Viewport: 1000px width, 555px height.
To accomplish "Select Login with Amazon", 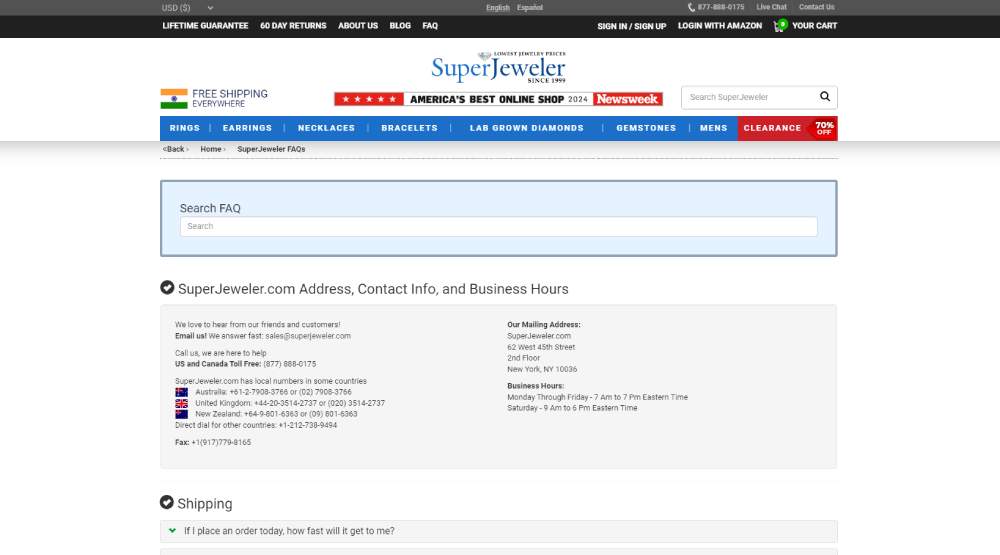I will (x=719, y=26).
